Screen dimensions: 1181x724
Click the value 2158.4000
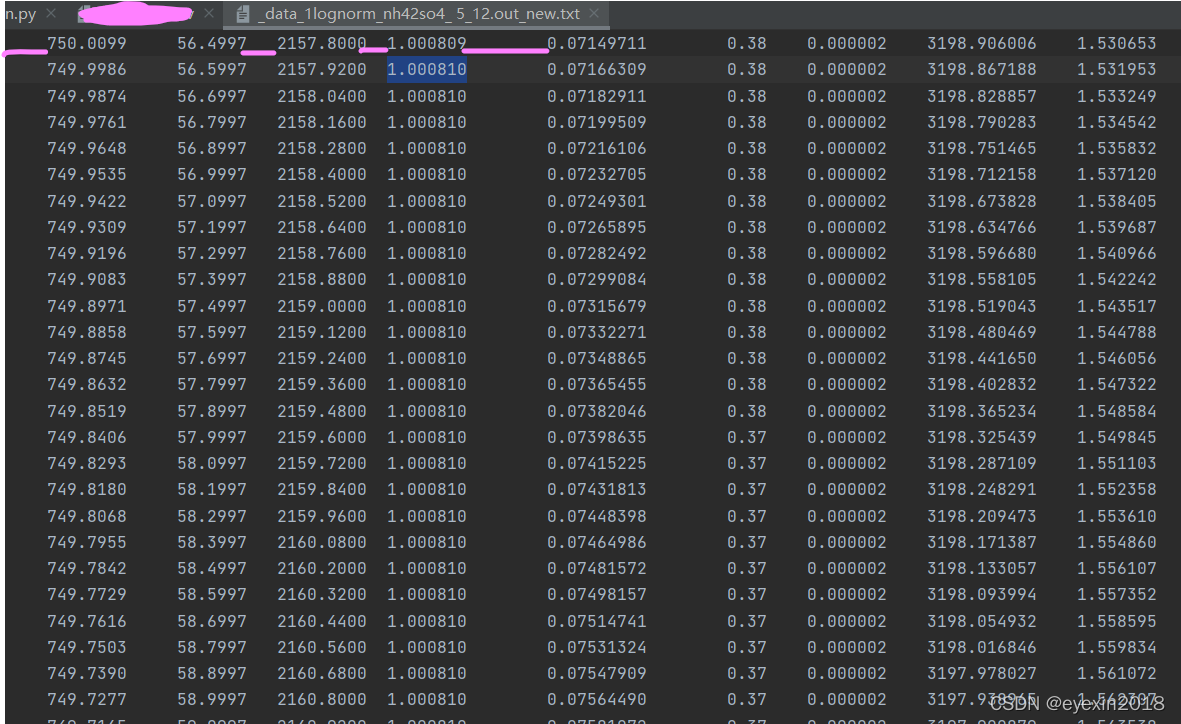tap(322, 175)
